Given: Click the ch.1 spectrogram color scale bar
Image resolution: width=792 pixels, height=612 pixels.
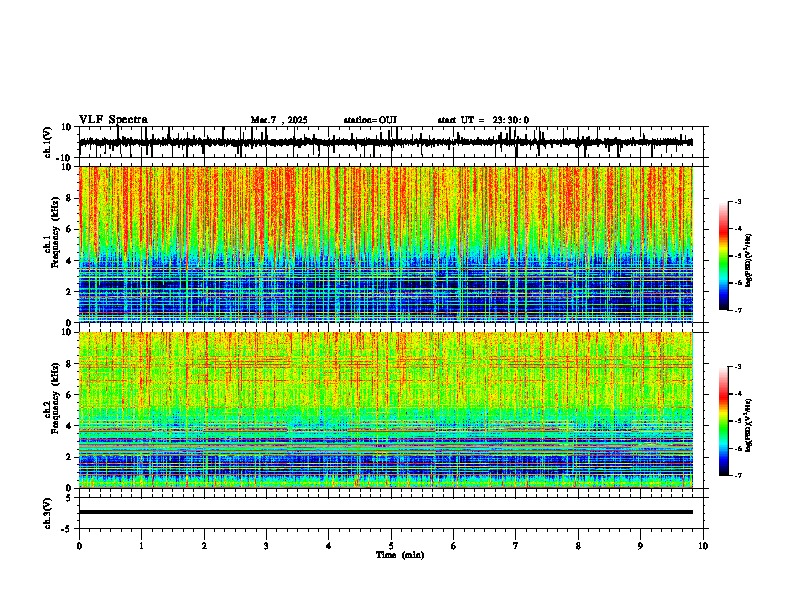Looking at the screenshot, I should pos(724,256).
